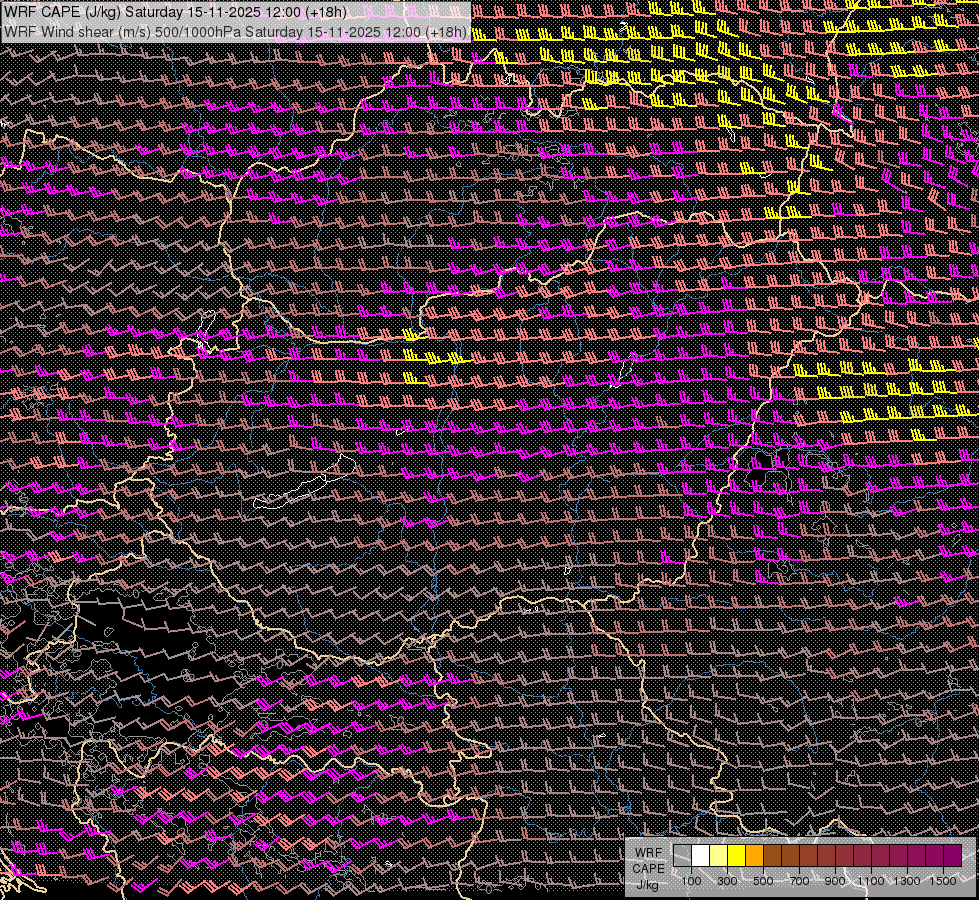Viewport: 979px width, 900px height.
Task: Click the 500 legend value
Action: 763,881
